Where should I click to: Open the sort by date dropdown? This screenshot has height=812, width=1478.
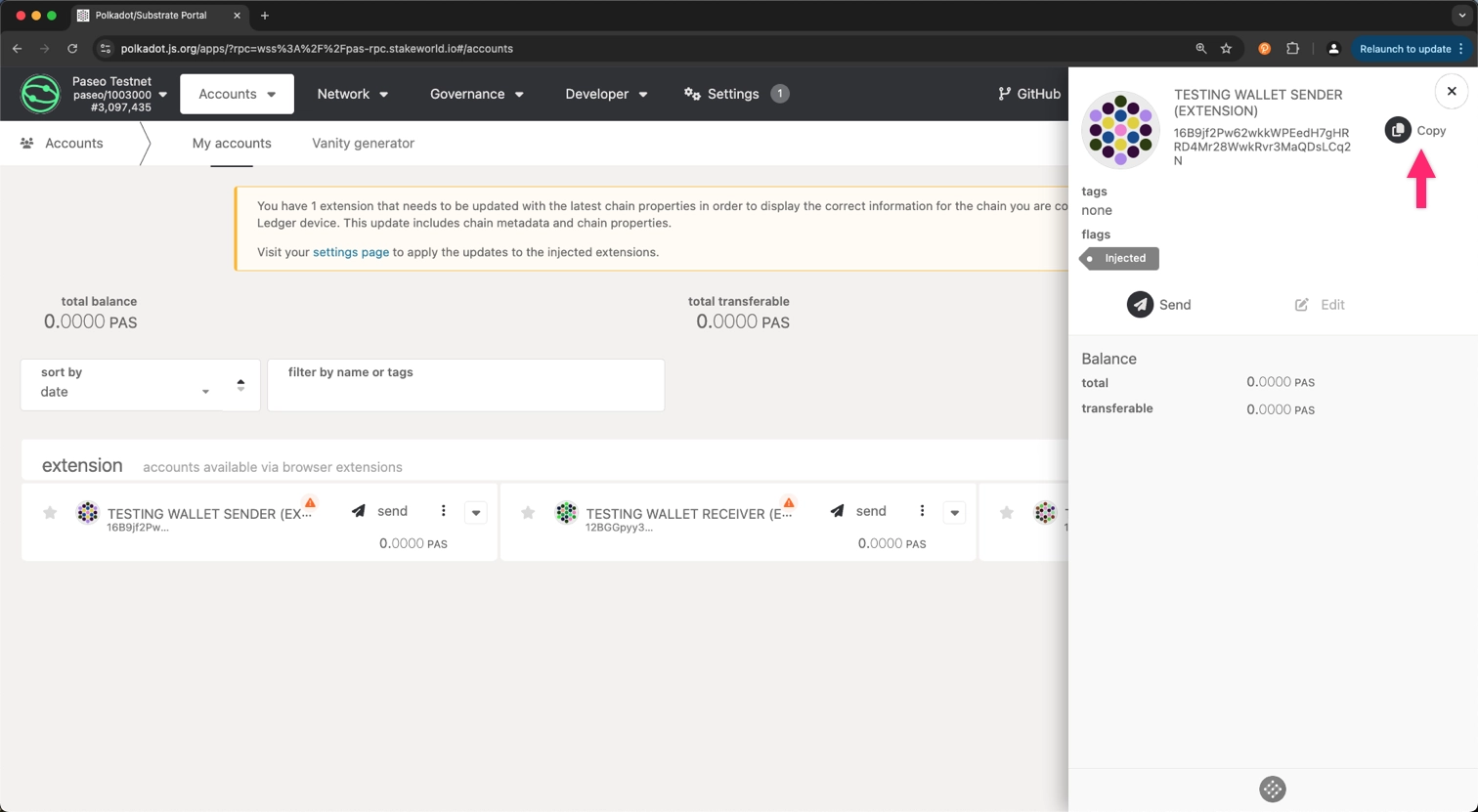click(125, 391)
